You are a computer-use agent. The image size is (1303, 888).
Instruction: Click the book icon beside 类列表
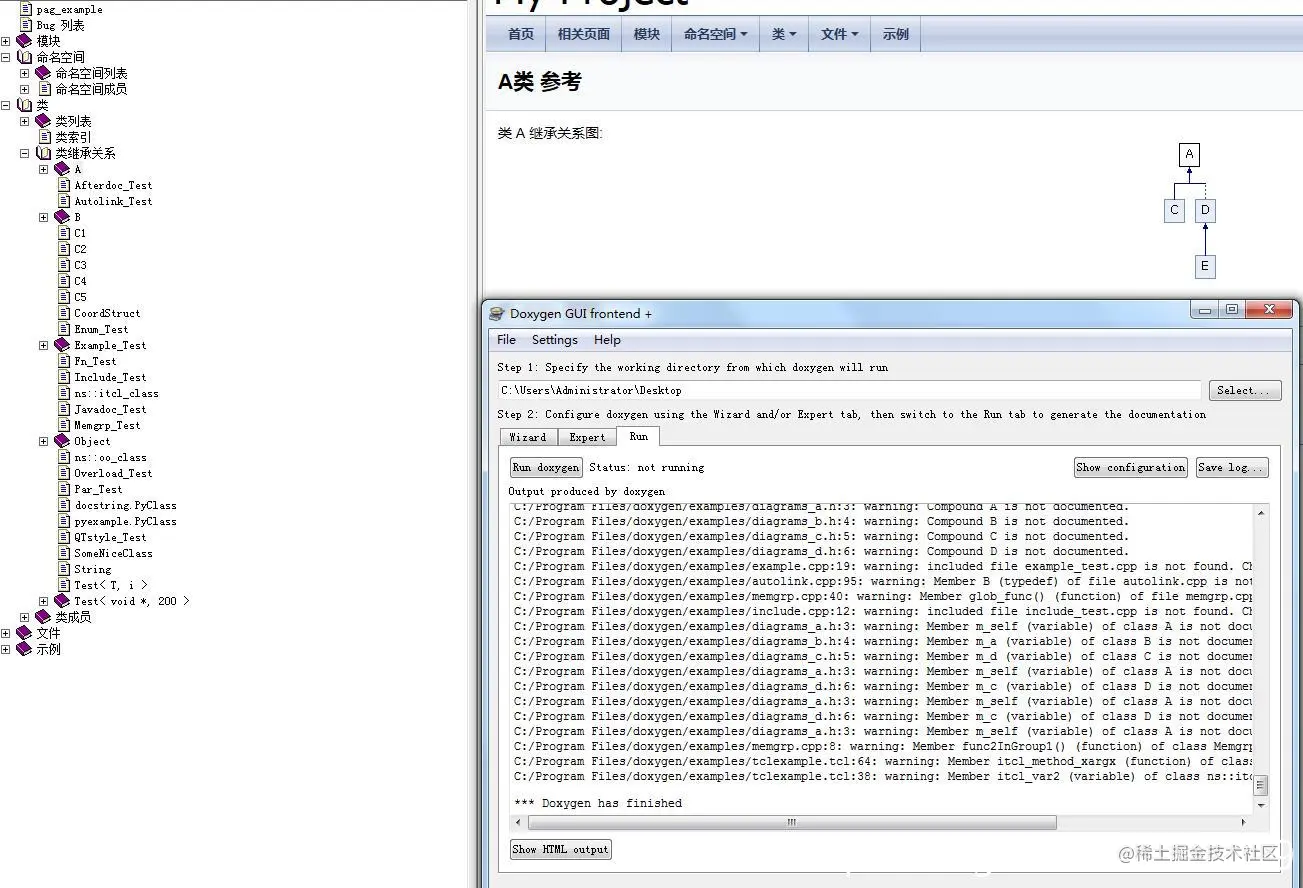[x=43, y=121]
